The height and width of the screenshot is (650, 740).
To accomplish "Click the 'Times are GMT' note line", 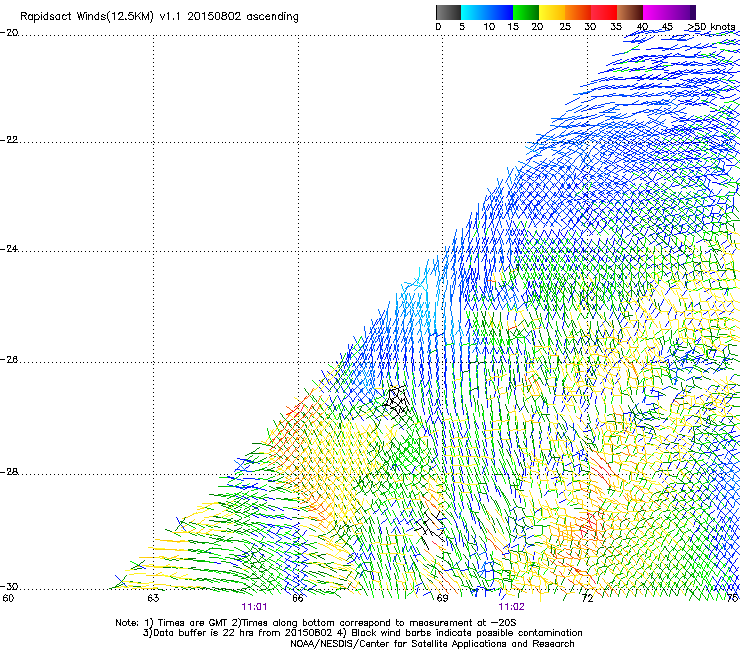I will click(x=316, y=623).
